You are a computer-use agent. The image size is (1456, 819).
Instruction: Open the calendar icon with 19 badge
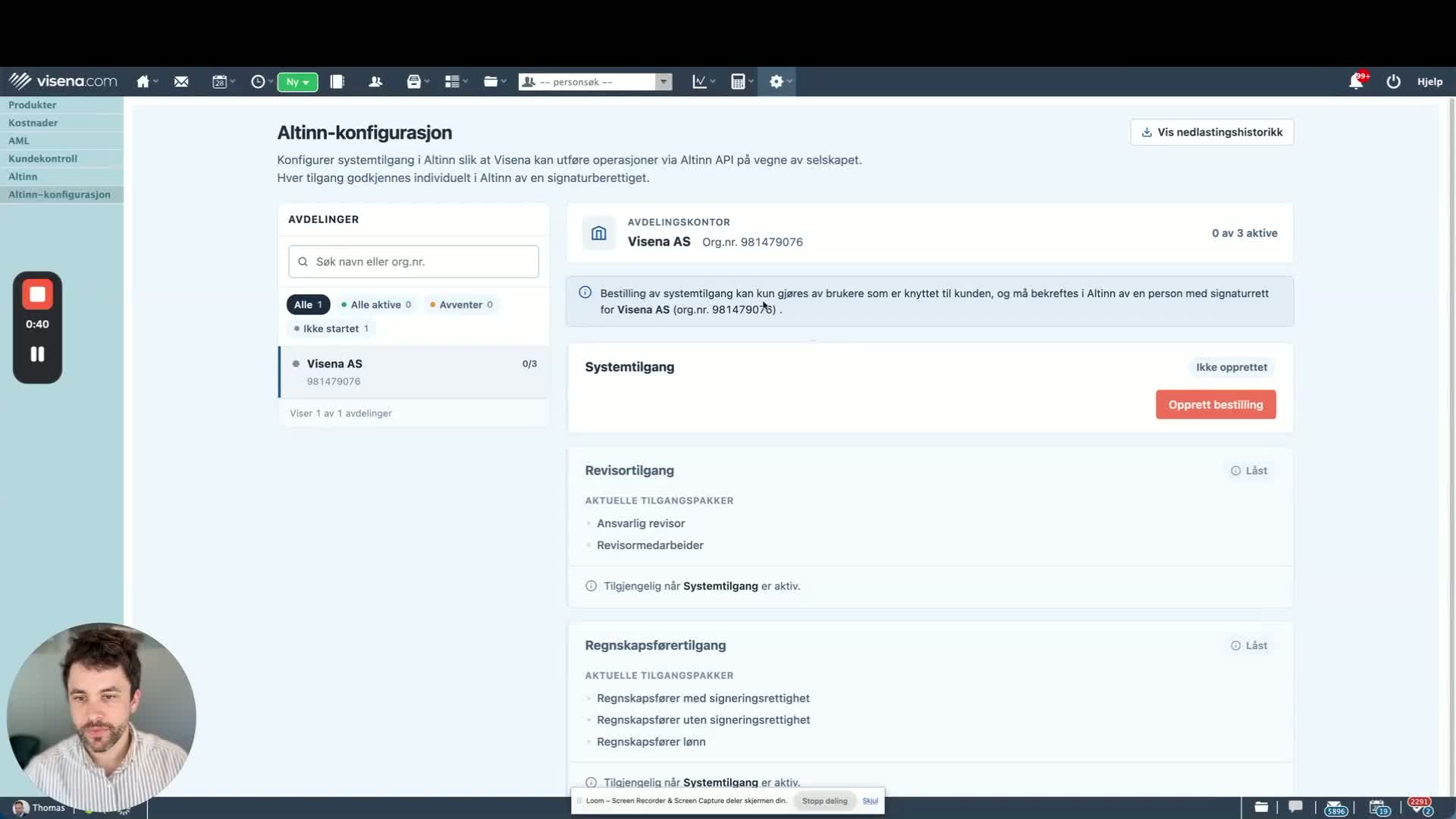[x=1379, y=808]
